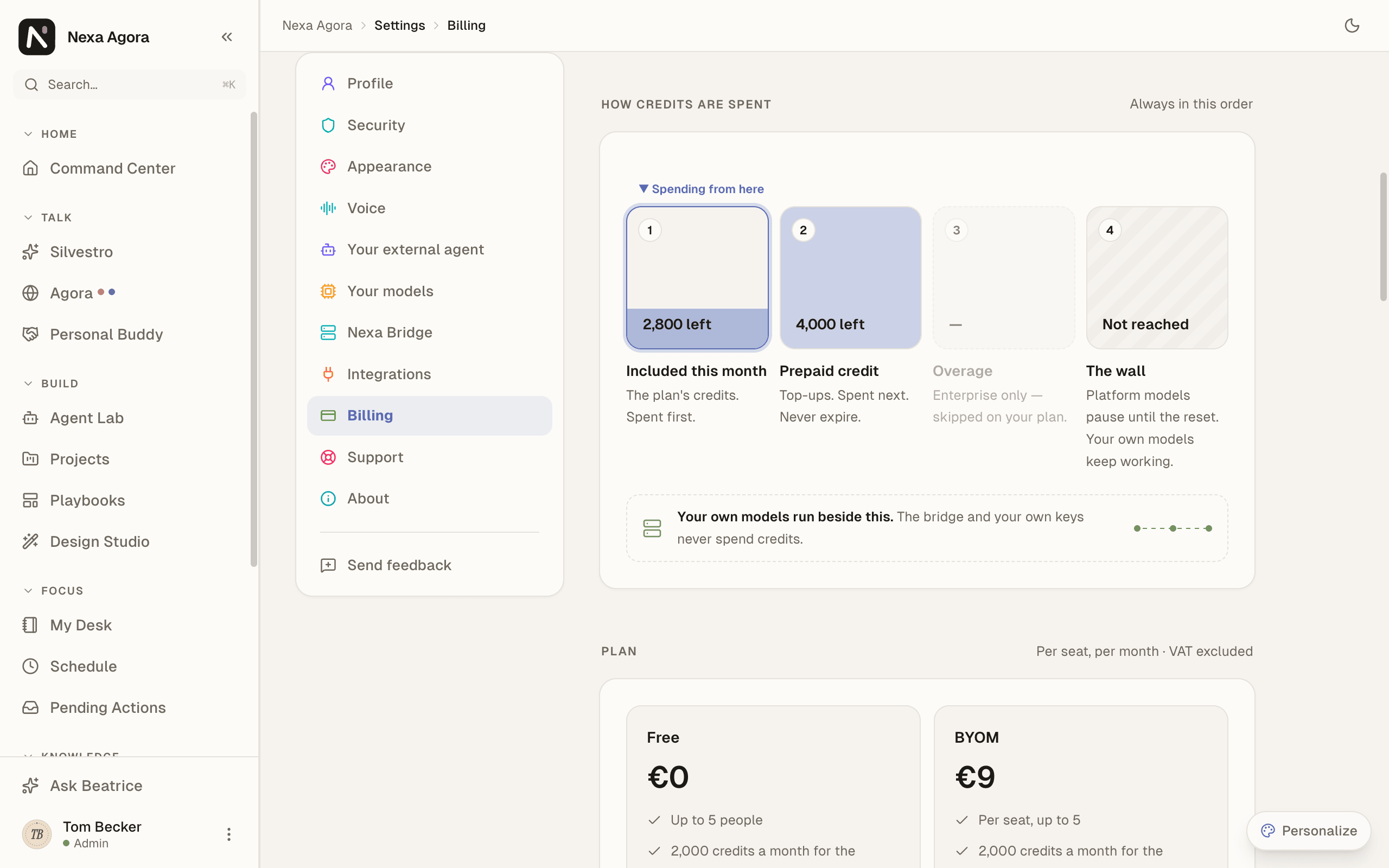Open the Security settings tab
Screen dimensions: 1389x868
pos(429,125)
